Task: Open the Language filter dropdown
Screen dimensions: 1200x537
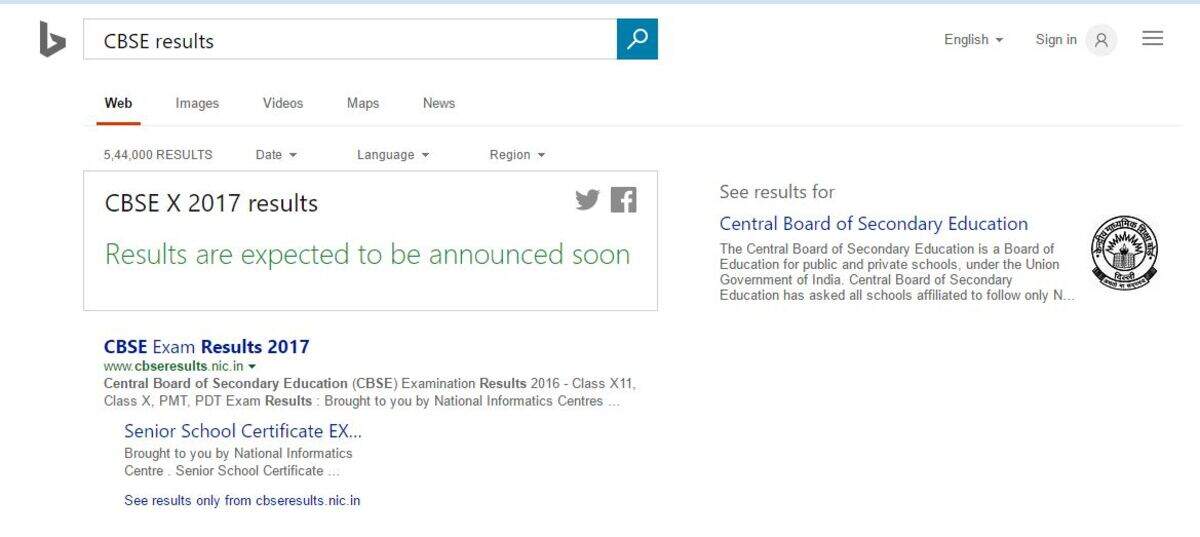Action: point(393,155)
